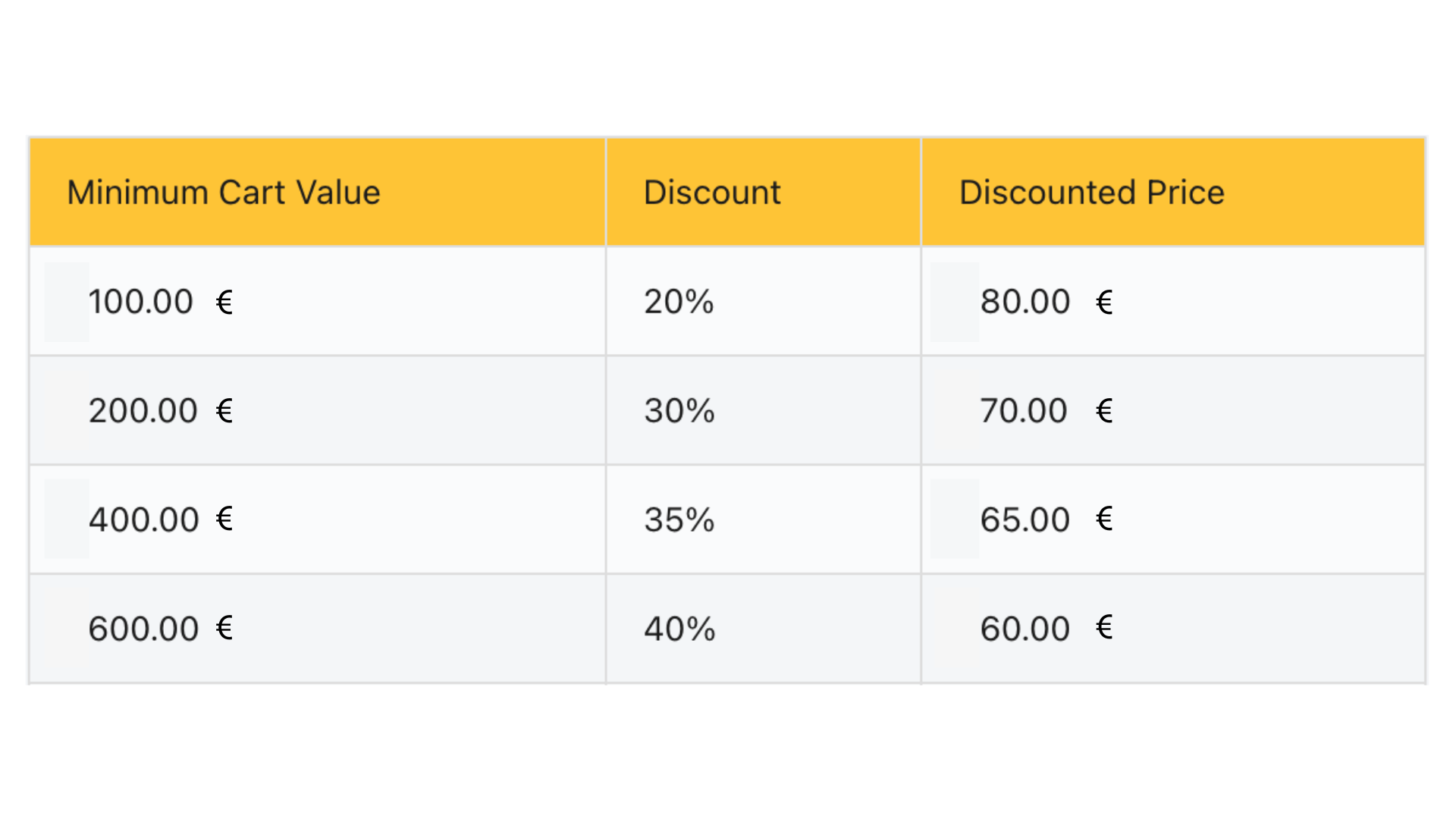
Task: Select the 65.00 discounted price value
Action: pyautogui.click(x=1025, y=520)
